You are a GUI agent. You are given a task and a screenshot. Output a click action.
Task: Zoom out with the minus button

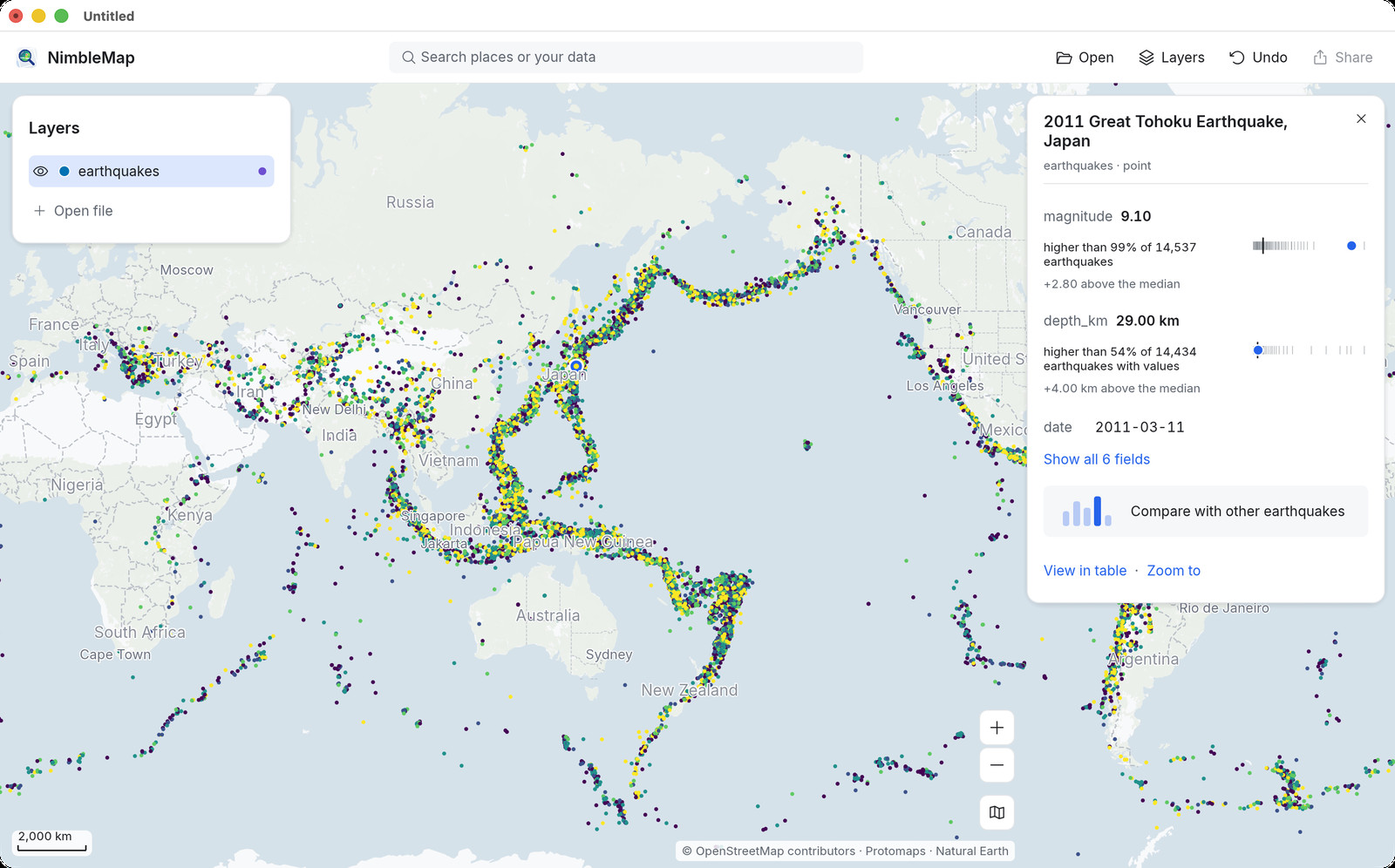(997, 765)
